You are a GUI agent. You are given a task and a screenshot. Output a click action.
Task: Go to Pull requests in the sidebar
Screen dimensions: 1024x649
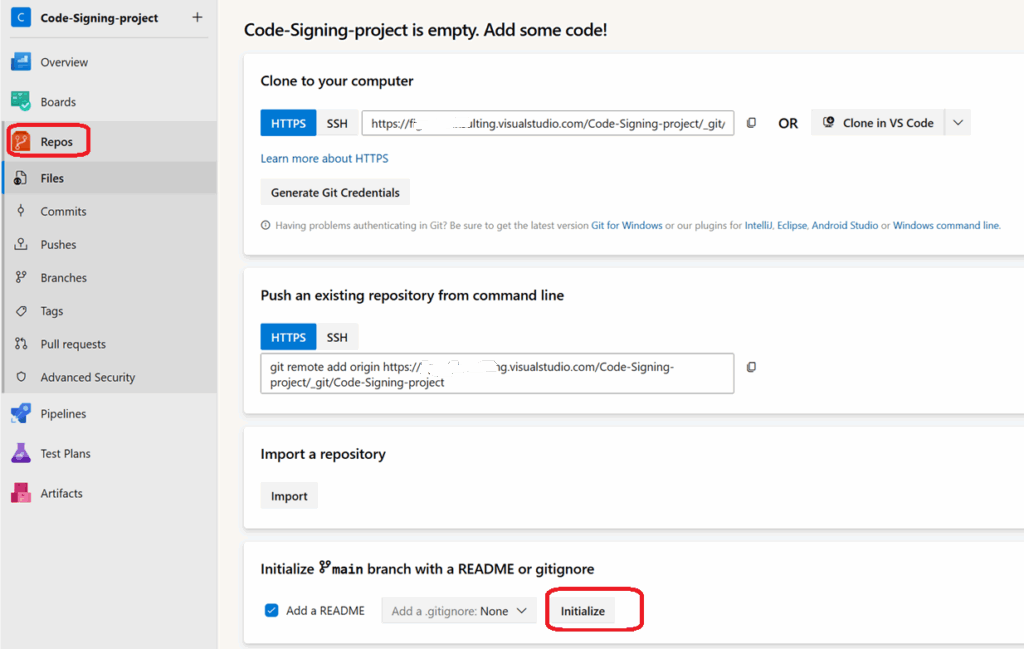tap(73, 344)
